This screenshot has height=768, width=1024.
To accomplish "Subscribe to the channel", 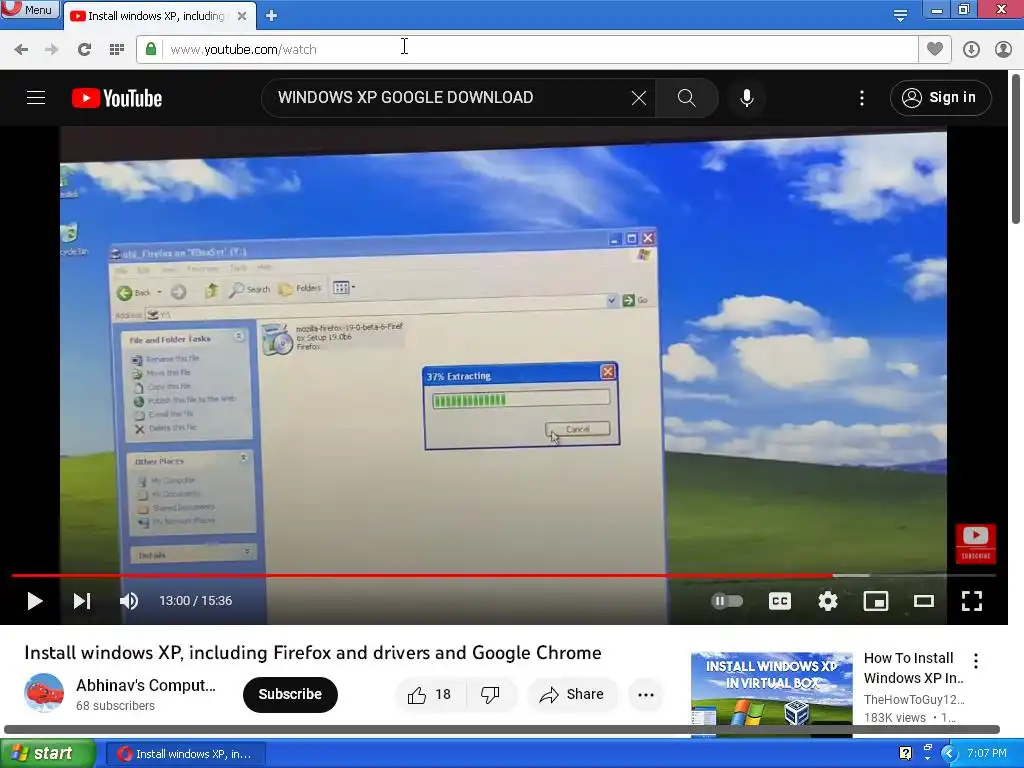I will click(x=290, y=694).
